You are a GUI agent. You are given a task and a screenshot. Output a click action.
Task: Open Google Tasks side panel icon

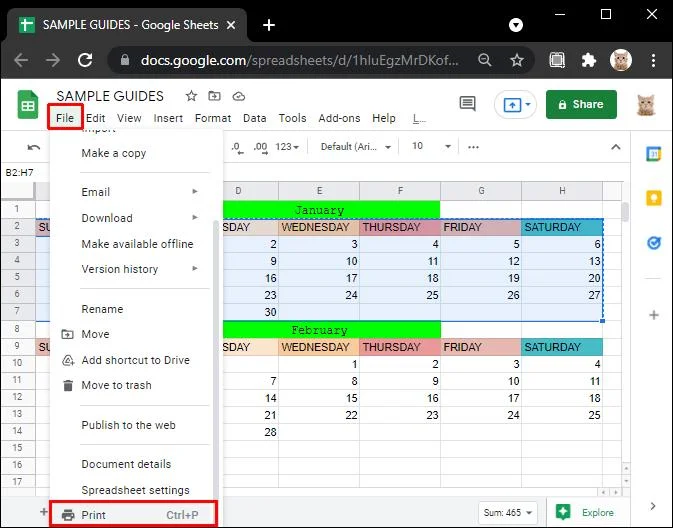click(x=653, y=243)
